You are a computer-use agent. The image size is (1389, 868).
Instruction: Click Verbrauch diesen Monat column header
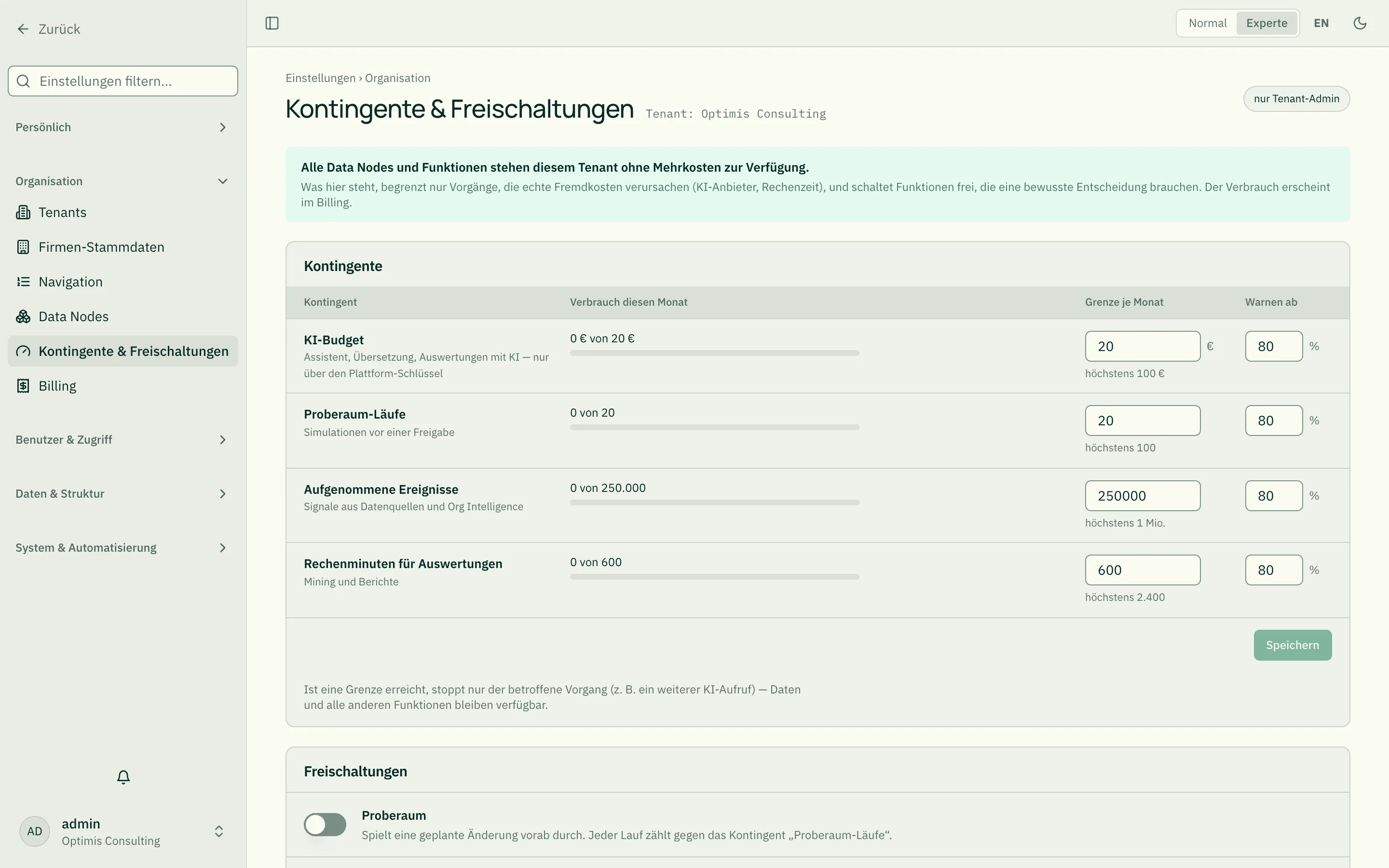click(628, 302)
